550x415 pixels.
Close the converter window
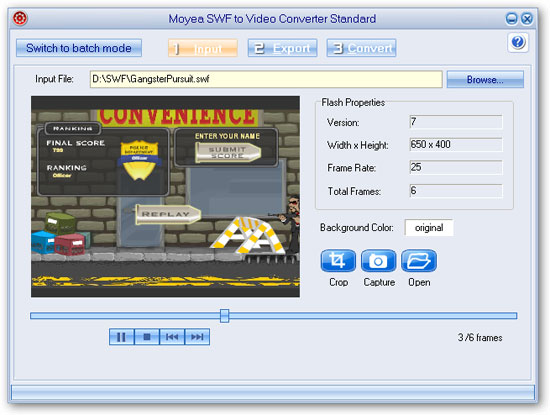pos(527,18)
